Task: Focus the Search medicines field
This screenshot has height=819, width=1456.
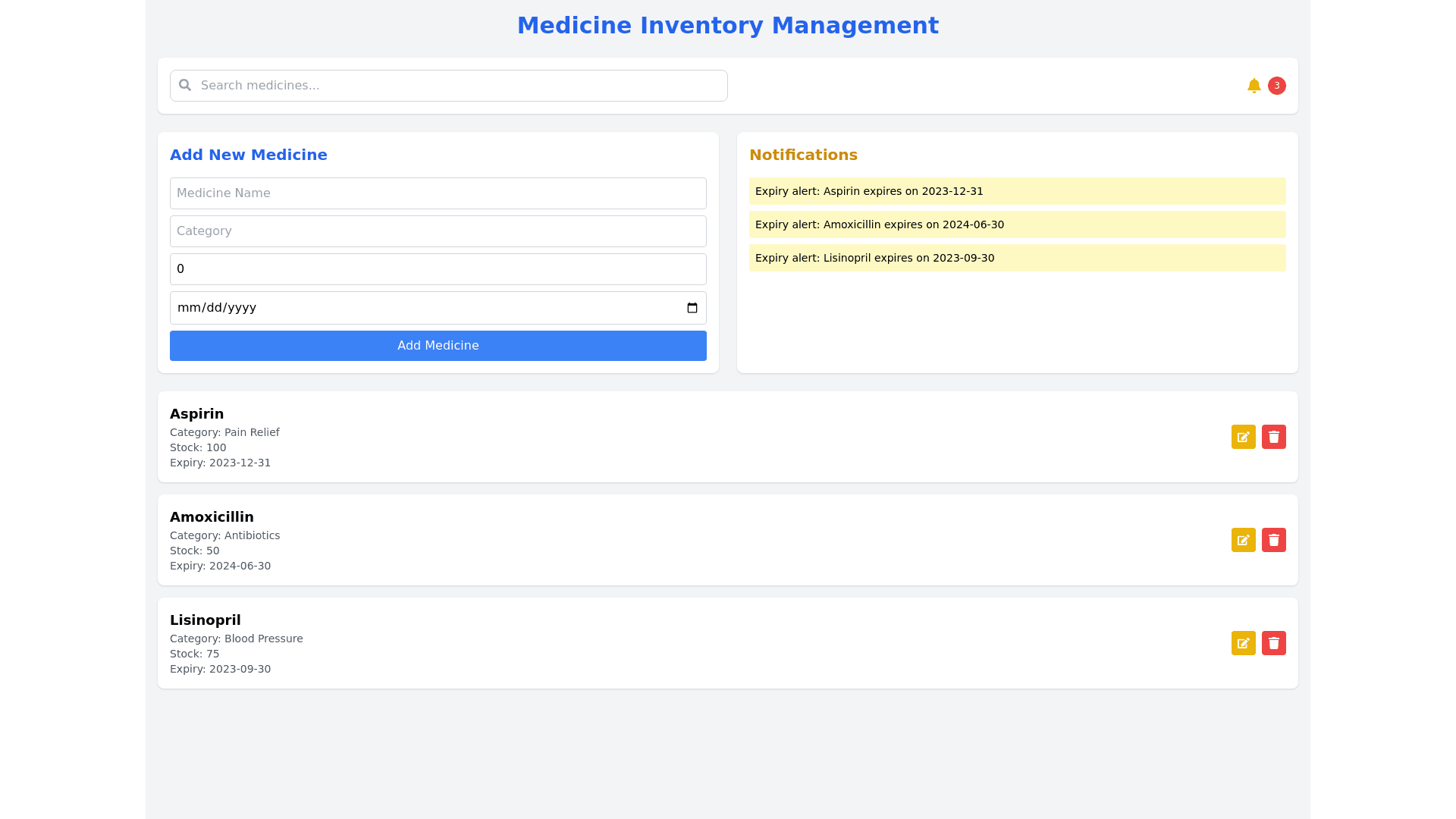Action: click(455, 86)
